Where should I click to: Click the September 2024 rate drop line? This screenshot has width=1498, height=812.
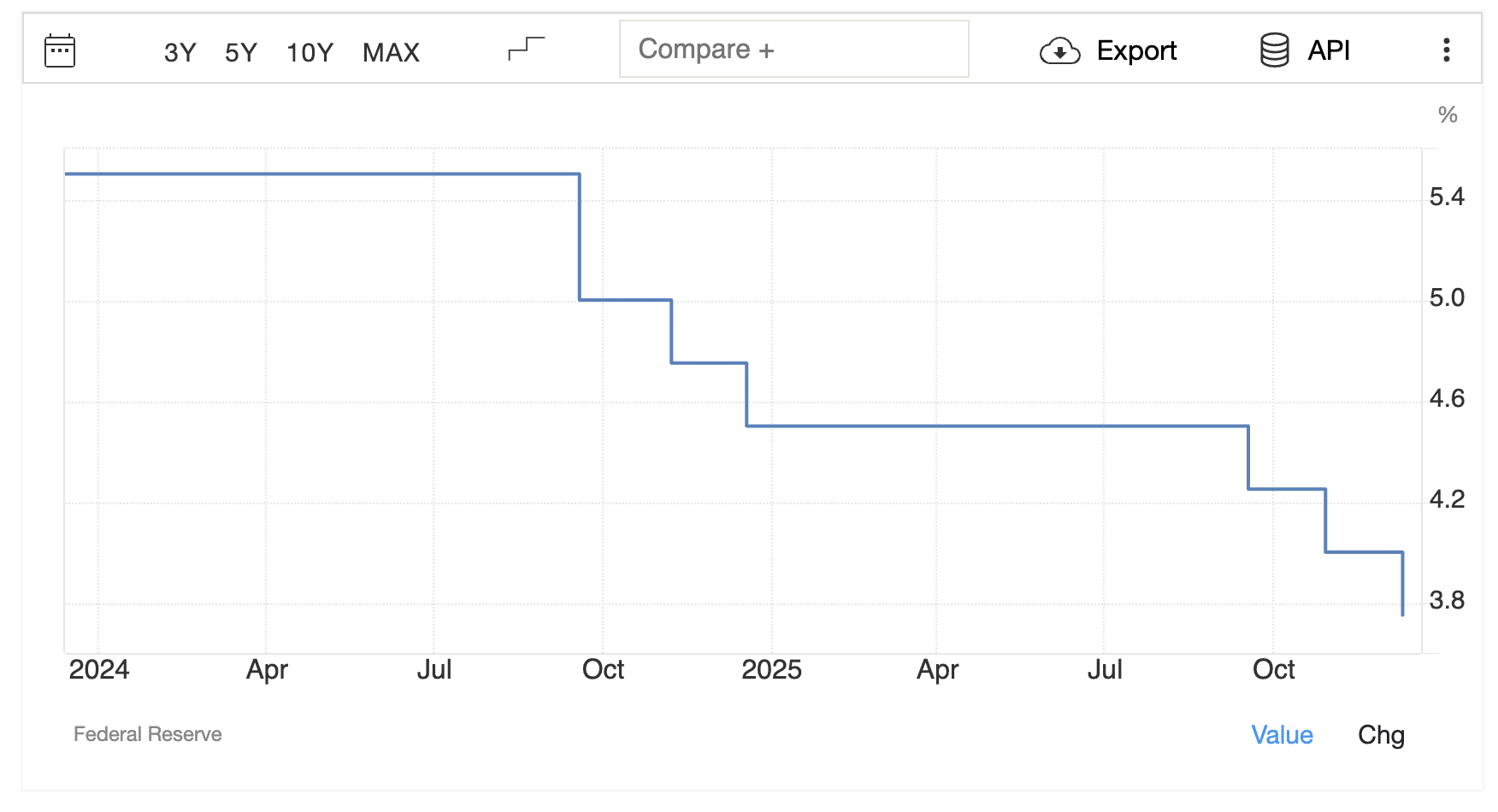tap(580, 238)
